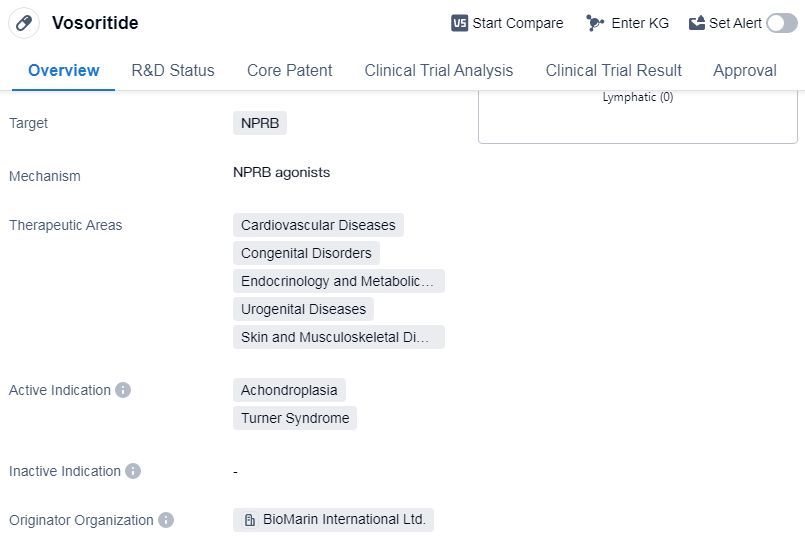Viewport: 805px width, 555px height.
Task: Go to the Clinical Trial Result tab
Action: (614, 70)
